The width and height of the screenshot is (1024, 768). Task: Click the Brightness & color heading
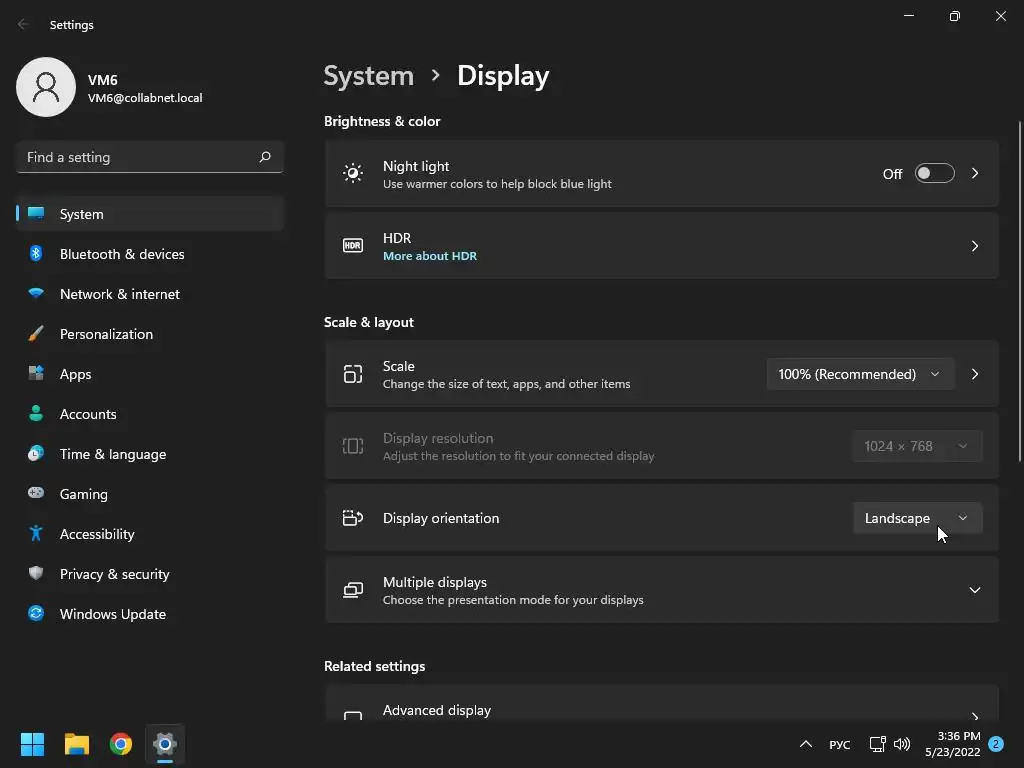[382, 121]
